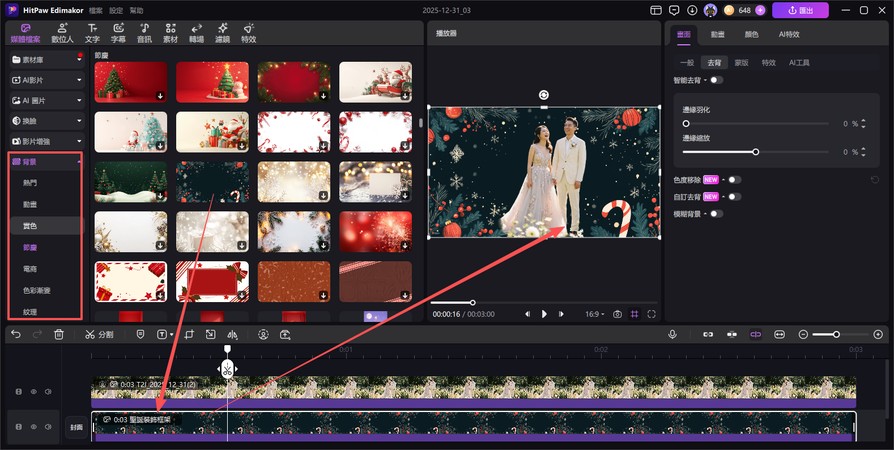Mute the 聖誕裝飾框架 background track
894x450 pixels.
click(48, 427)
